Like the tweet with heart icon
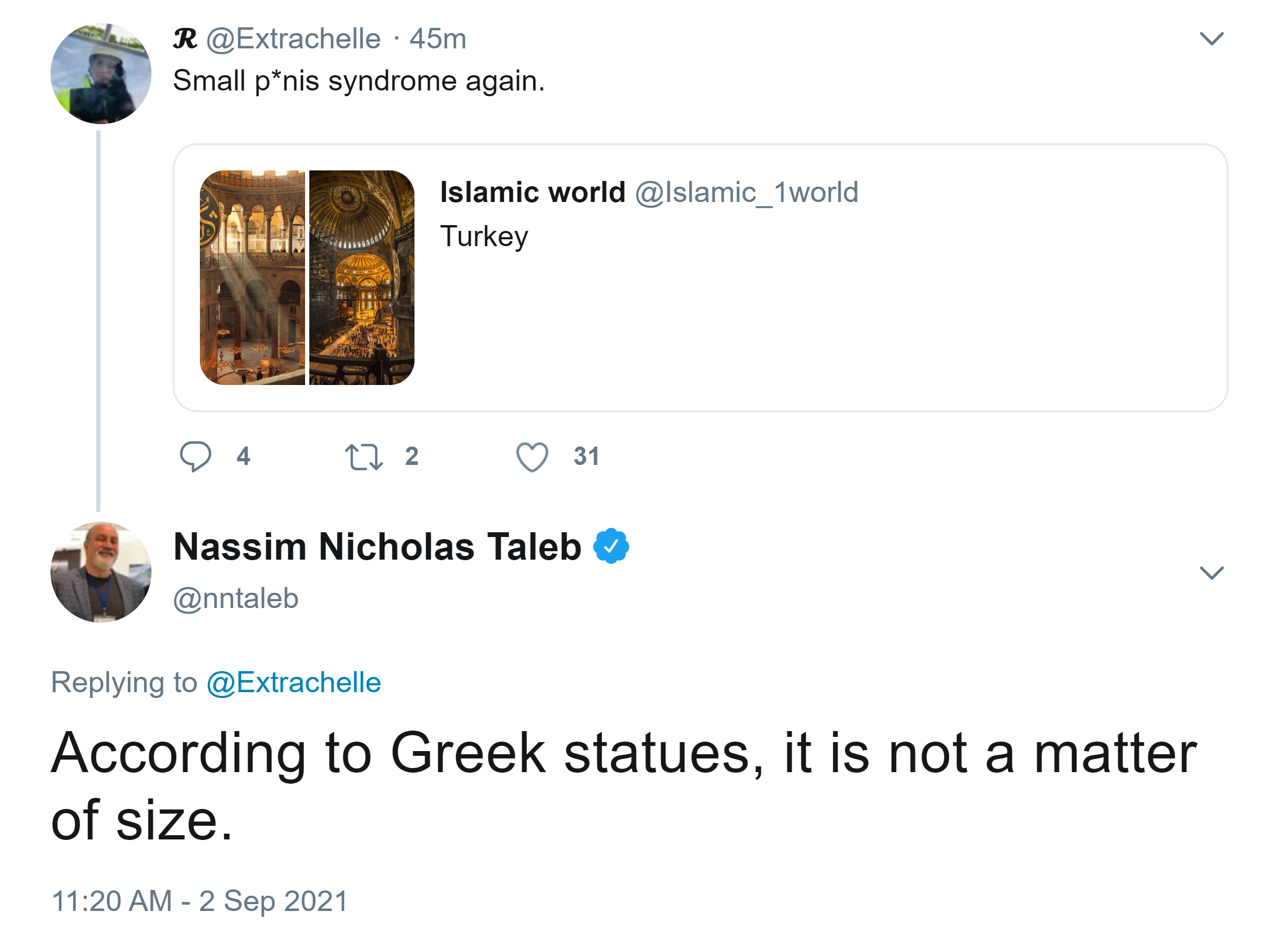Viewport: 1274px width, 952px height. [x=532, y=457]
